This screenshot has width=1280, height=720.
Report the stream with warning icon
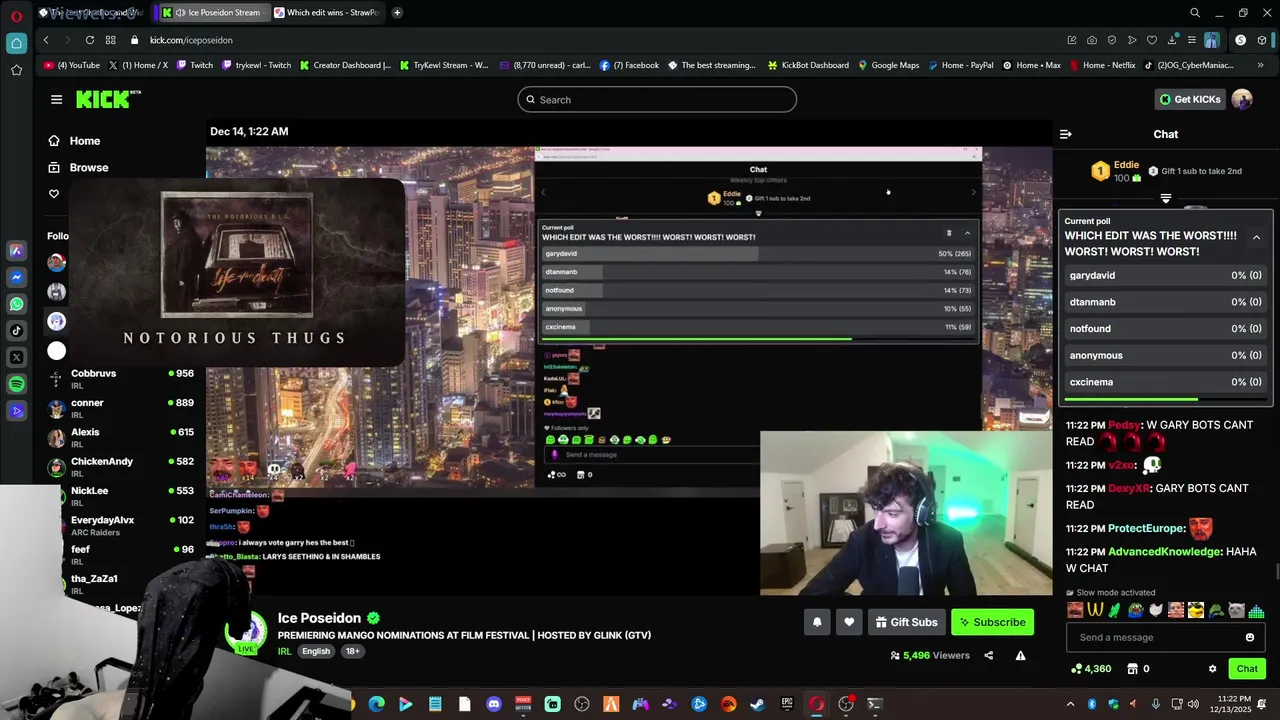click(1020, 656)
